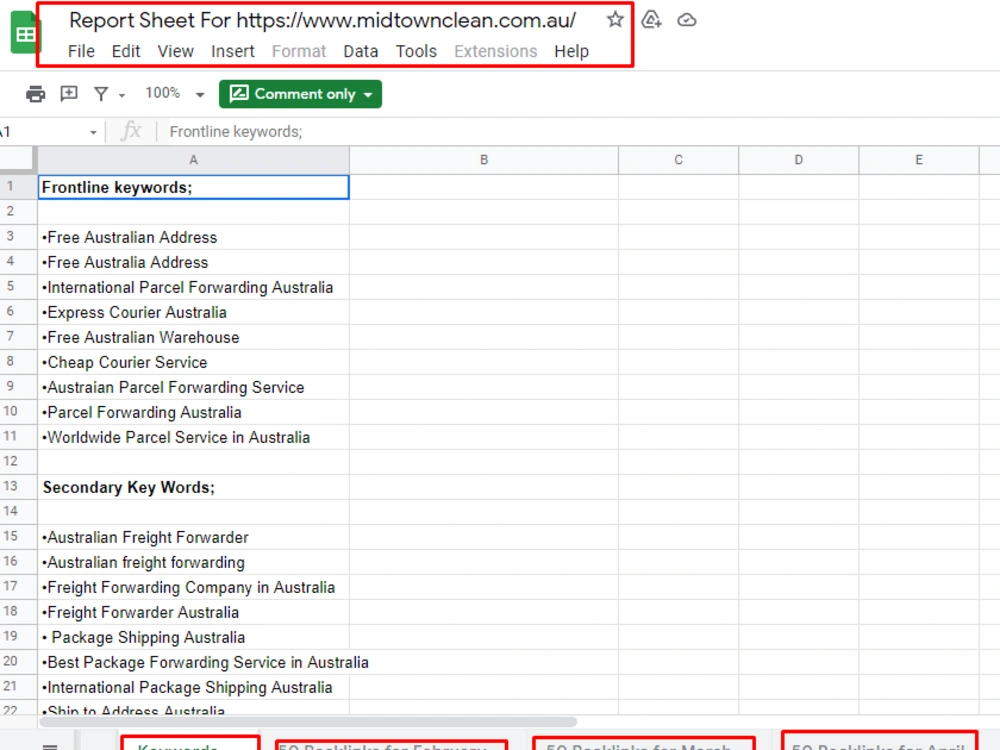Select column A header
Image resolution: width=1000 pixels, height=750 pixels.
(193, 160)
